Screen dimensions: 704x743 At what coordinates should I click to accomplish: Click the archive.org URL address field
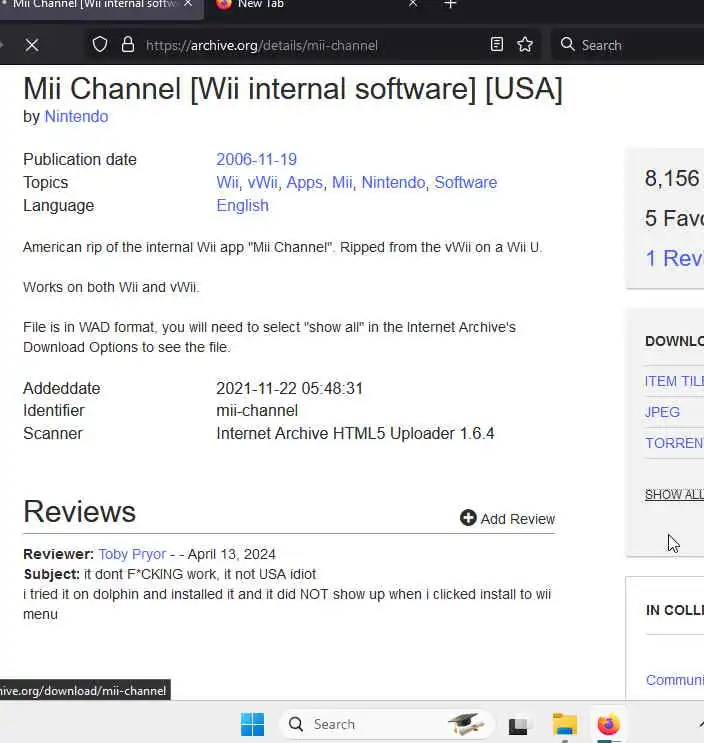point(262,45)
